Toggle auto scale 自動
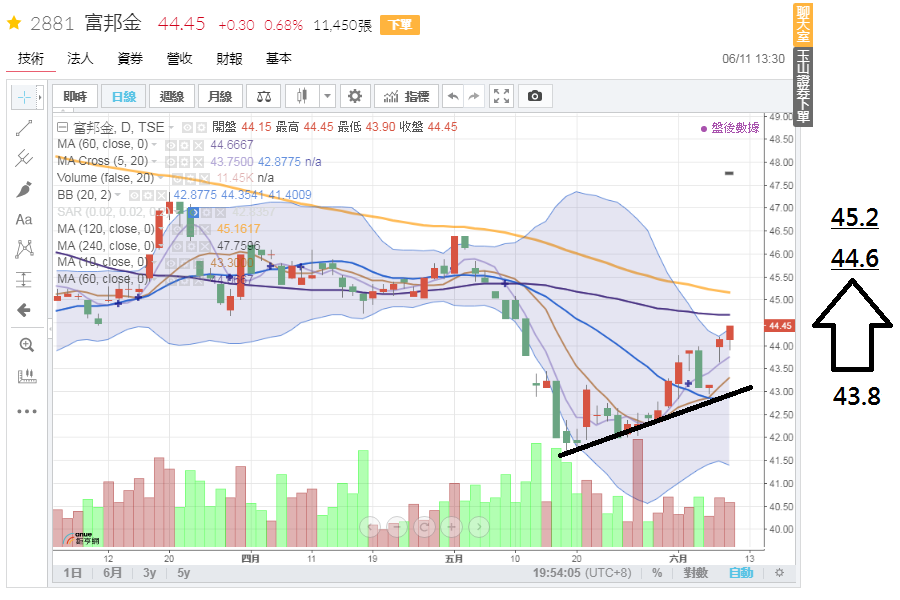This screenshot has height=600, width=900. click(x=741, y=573)
